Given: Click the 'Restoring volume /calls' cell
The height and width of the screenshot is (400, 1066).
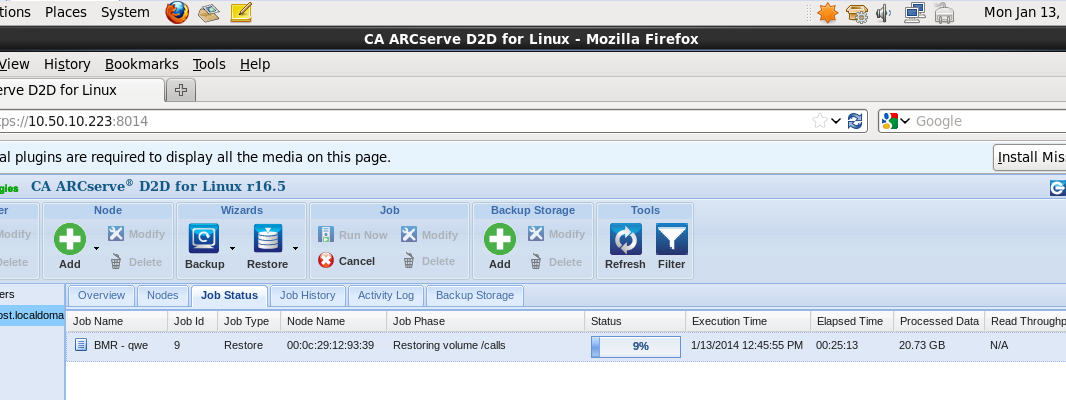Looking at the screenshot, I should tap(449, 346).
